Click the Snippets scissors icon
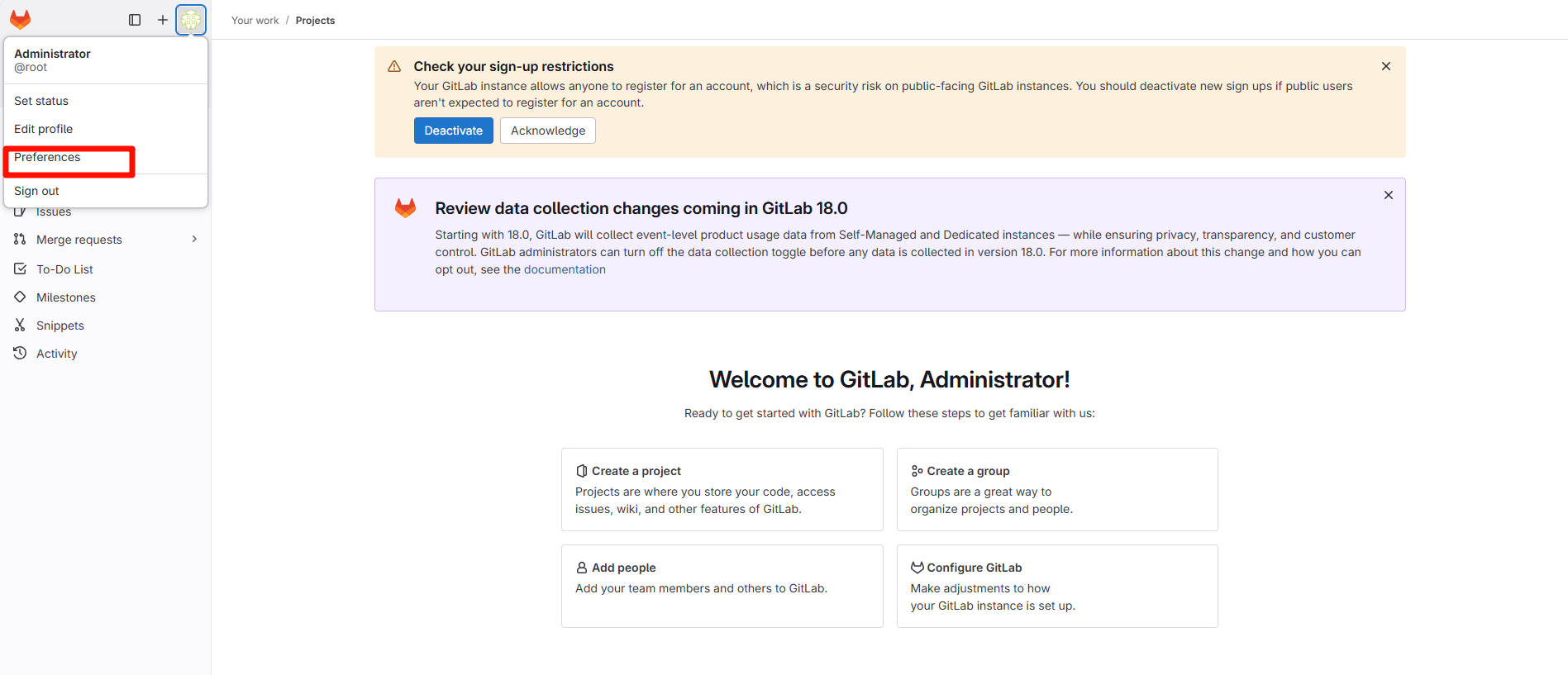Screen dimensions: 1568x675 coord(20,325)
